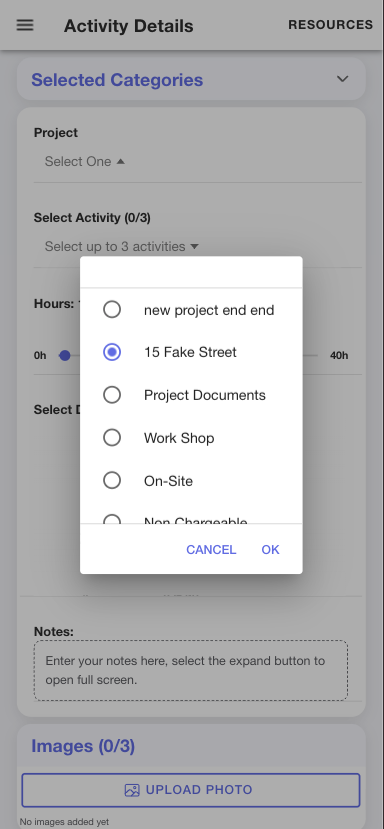Select the partially visible Non Chargeable option
The image size is (384, 829).
coord(191,518)
